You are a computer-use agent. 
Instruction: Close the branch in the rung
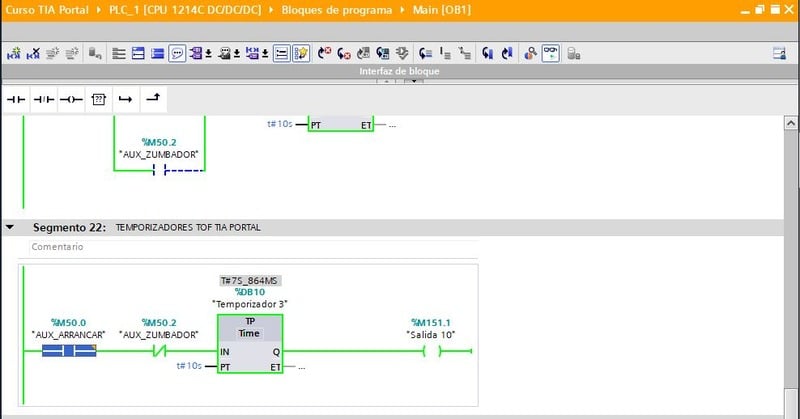point(152,100)
